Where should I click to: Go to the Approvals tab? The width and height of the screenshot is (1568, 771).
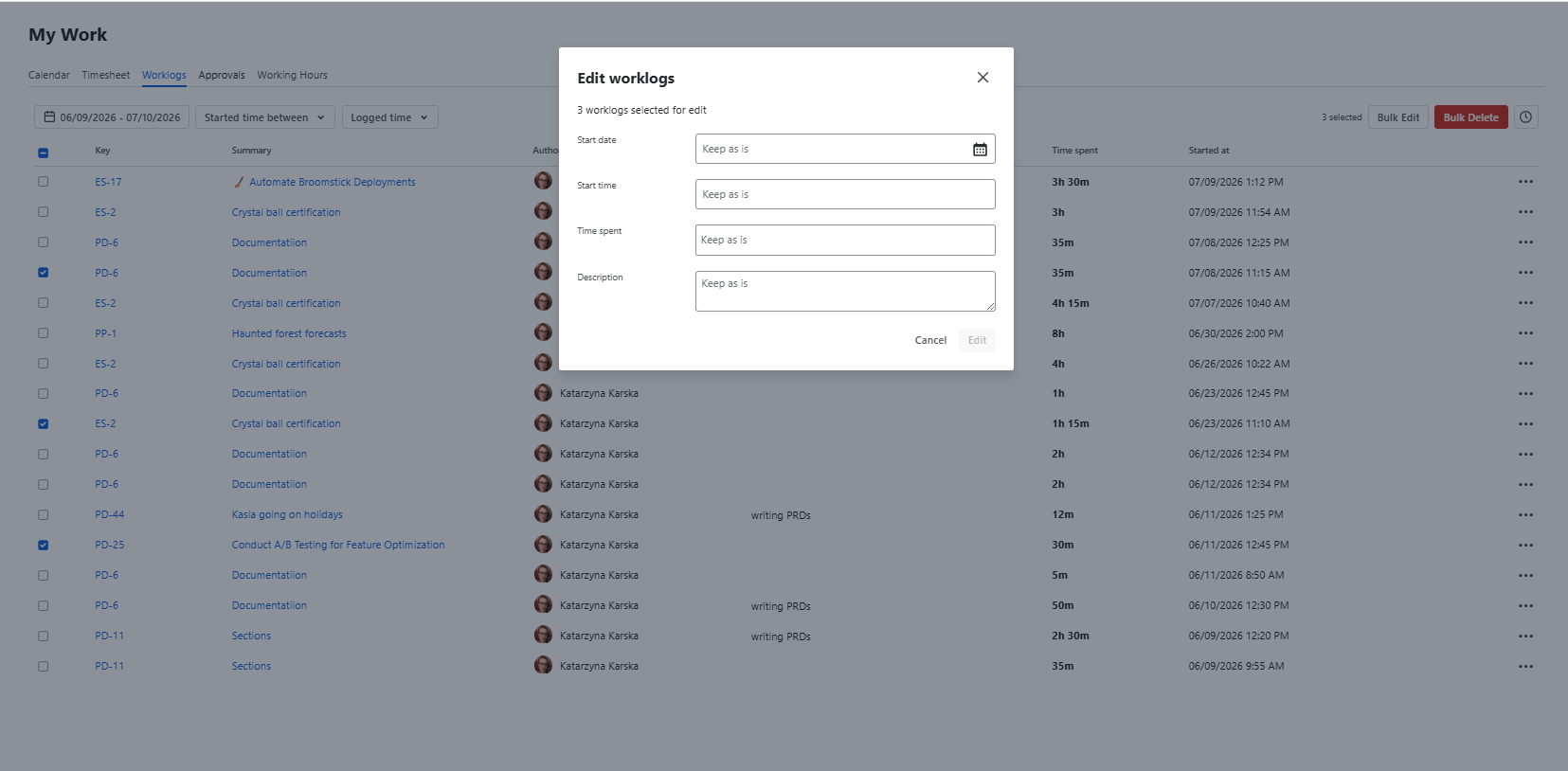(222, 75)
